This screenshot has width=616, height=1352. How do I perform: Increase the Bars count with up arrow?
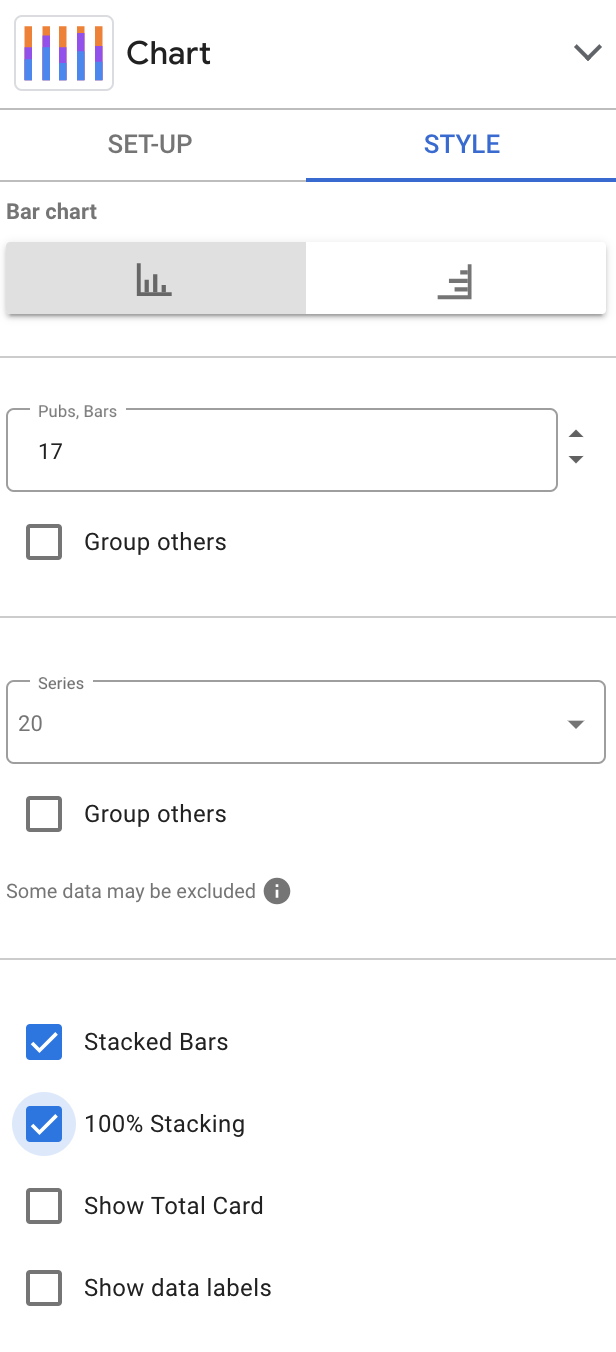pyautogui.click(x=576, y=434)
